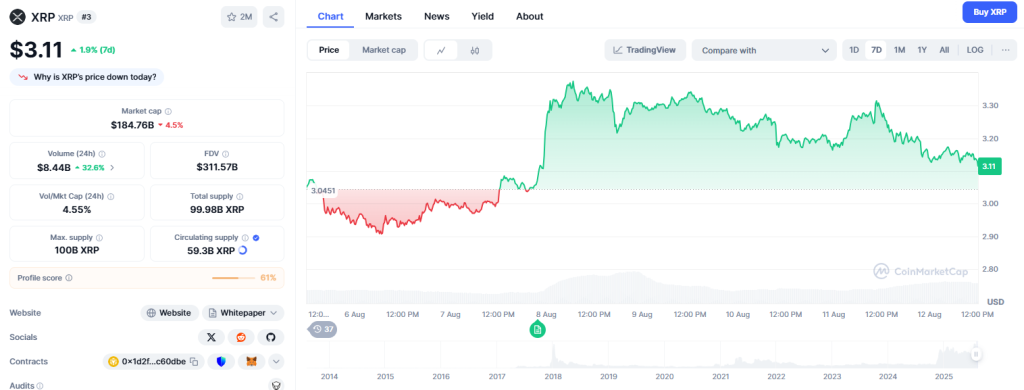Toggle chart to Price view
1024x390 pixels.
tap(329, 50)
